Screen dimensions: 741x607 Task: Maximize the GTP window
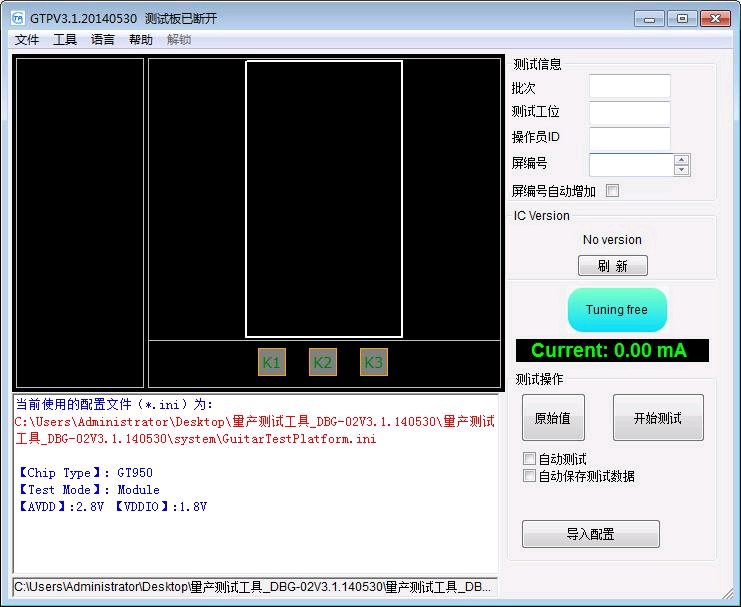pos(682,19)
